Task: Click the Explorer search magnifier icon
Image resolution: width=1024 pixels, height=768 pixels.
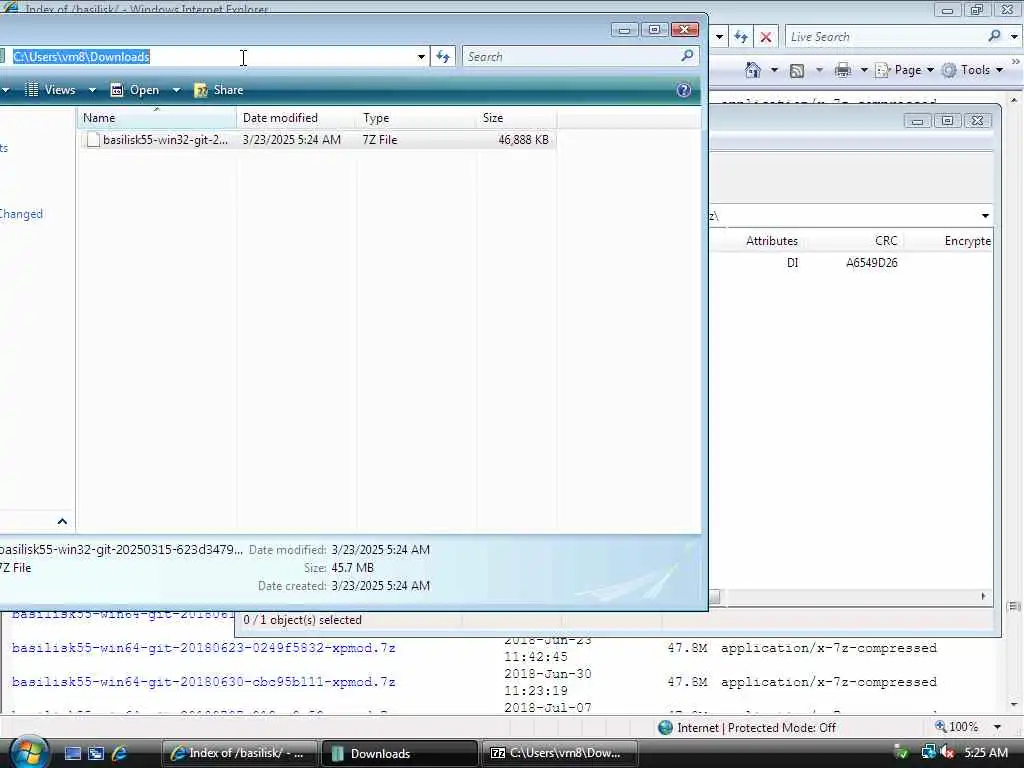Action: [687, 56]
